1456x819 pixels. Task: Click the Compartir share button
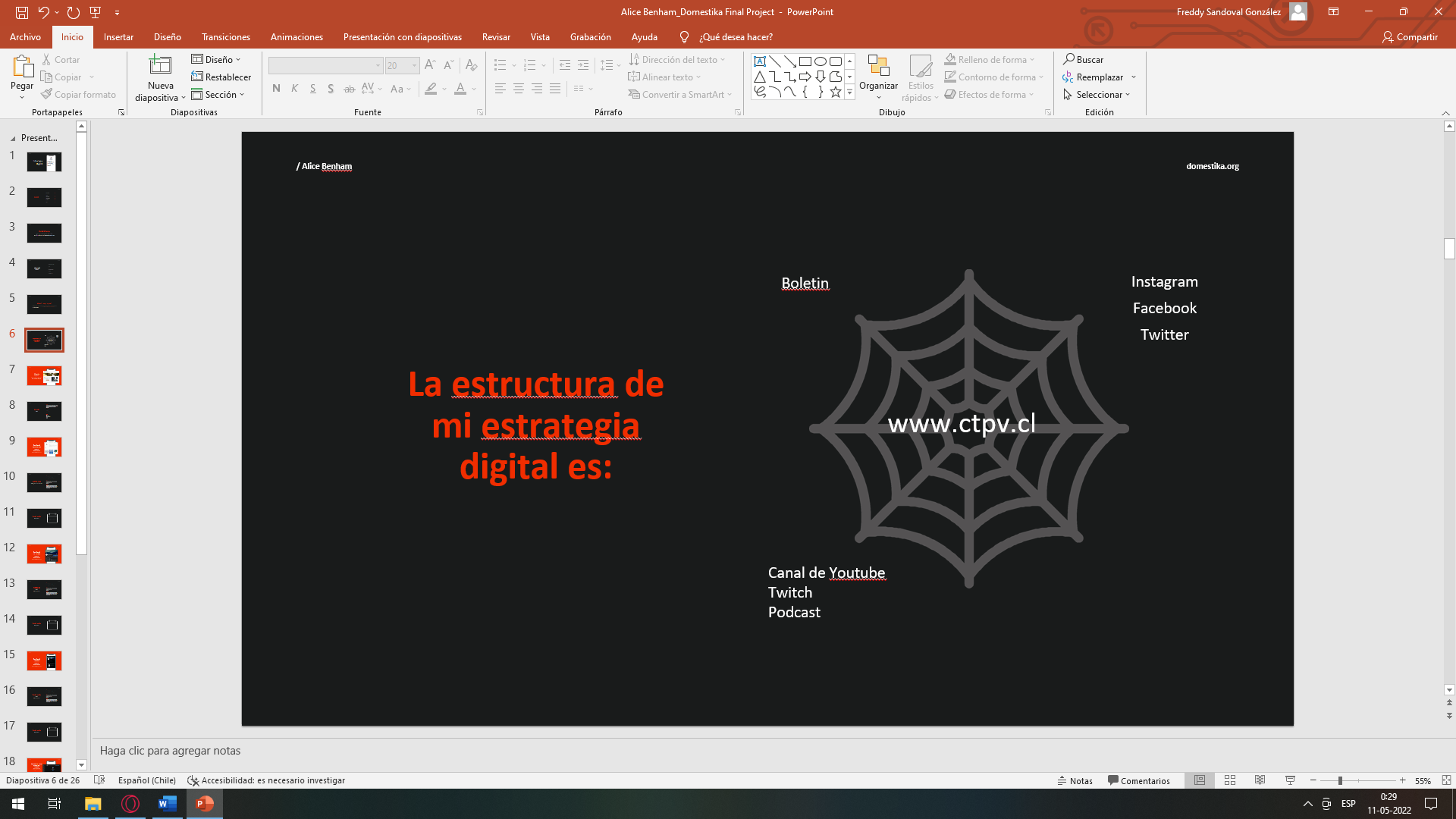1410,37
